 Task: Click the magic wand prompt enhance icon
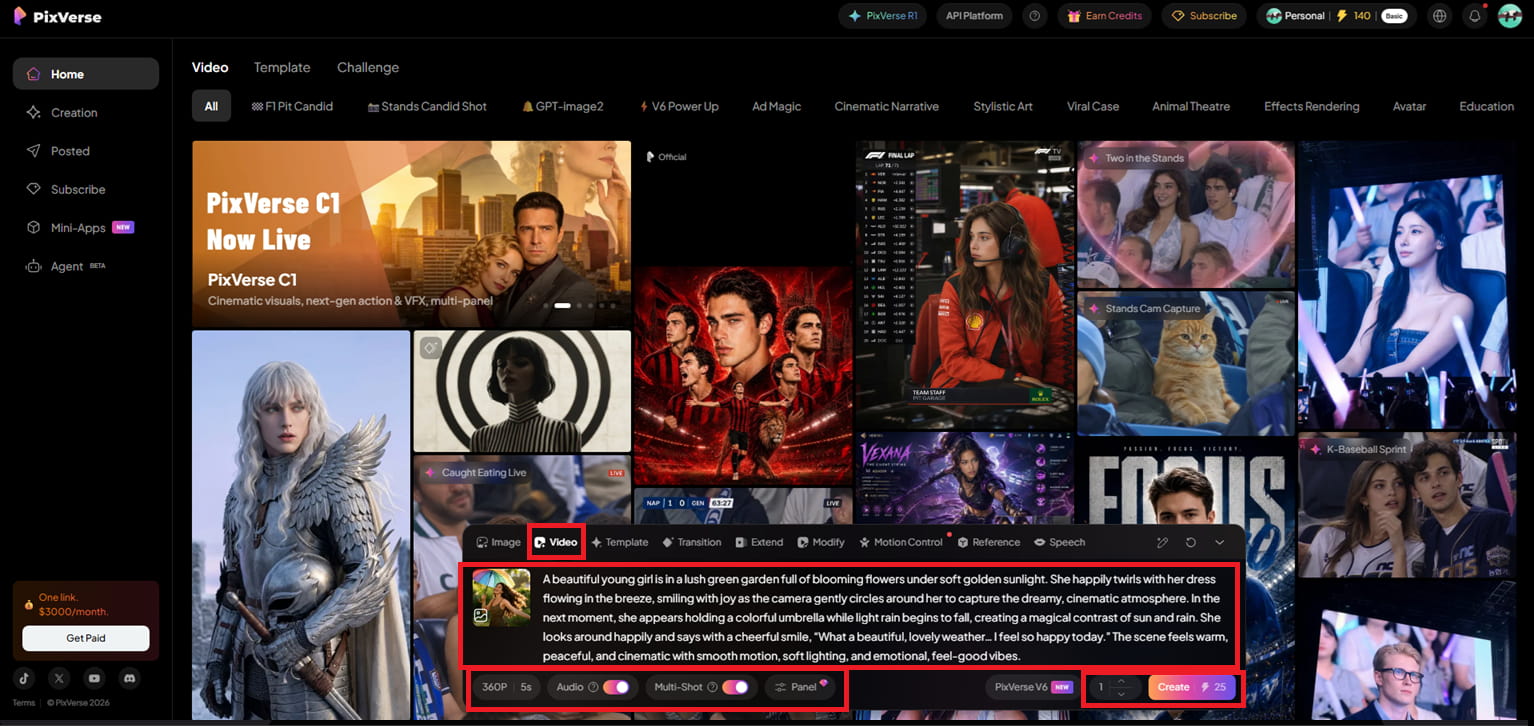1162,542
